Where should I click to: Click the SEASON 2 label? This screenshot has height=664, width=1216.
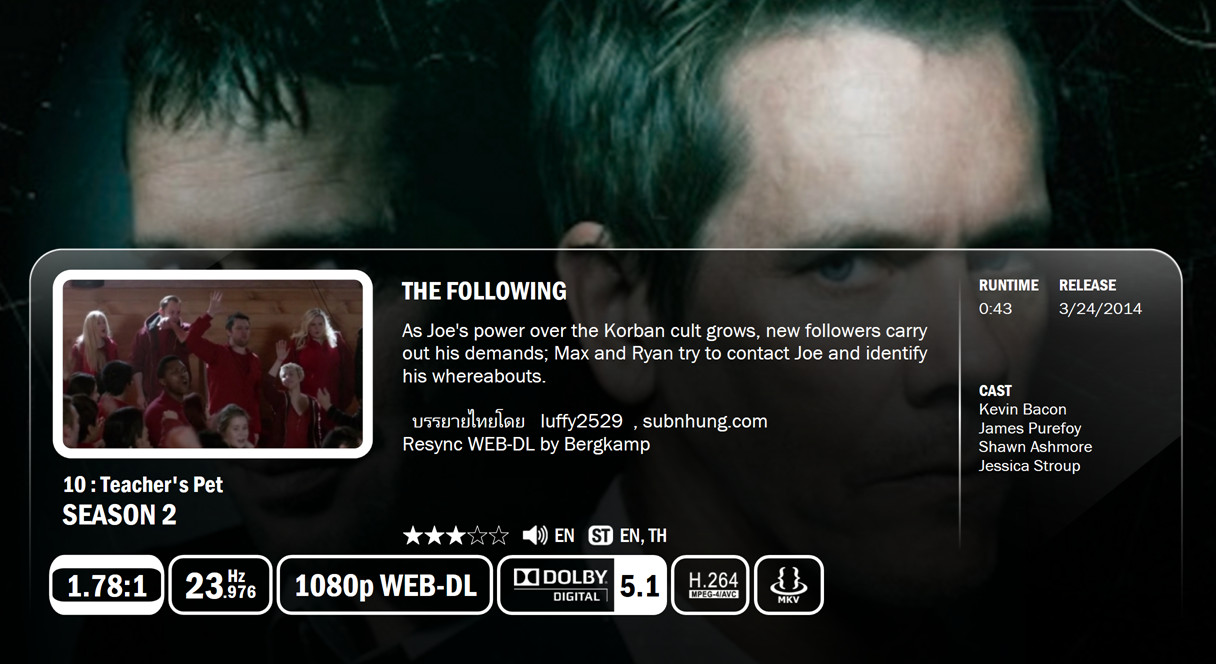119,515
